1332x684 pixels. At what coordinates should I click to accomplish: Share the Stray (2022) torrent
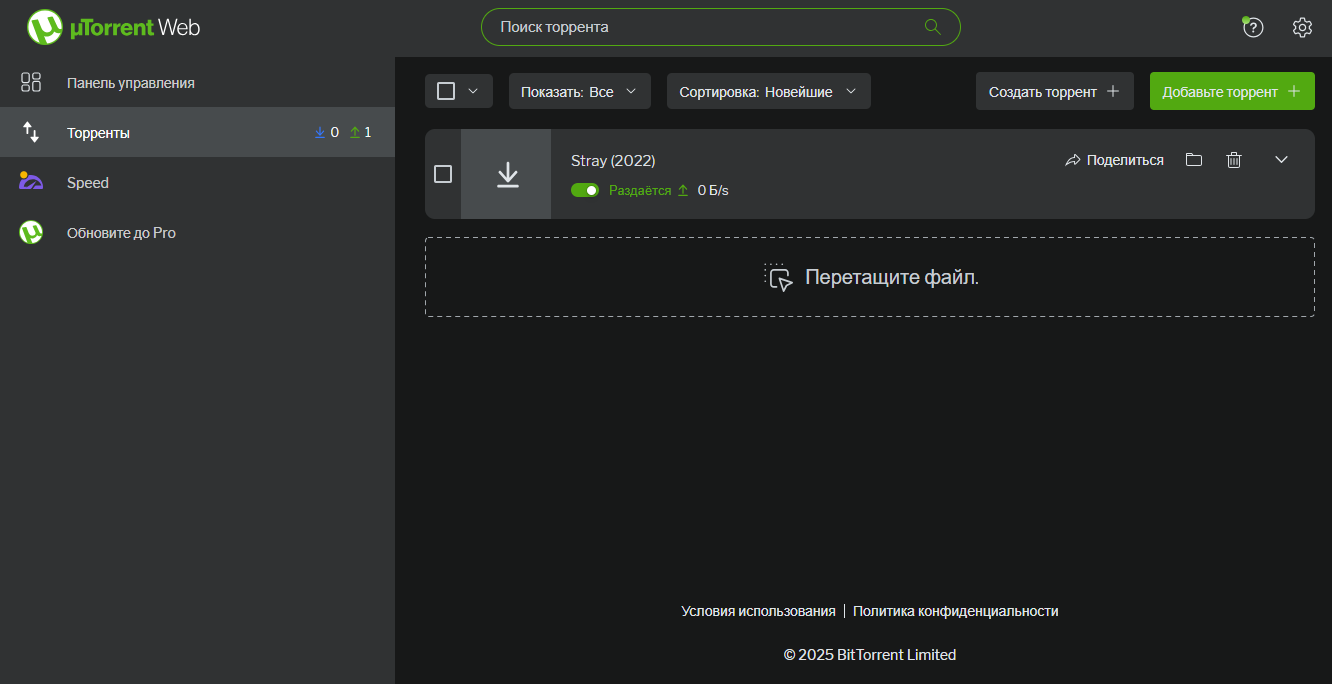[1114, 160]
